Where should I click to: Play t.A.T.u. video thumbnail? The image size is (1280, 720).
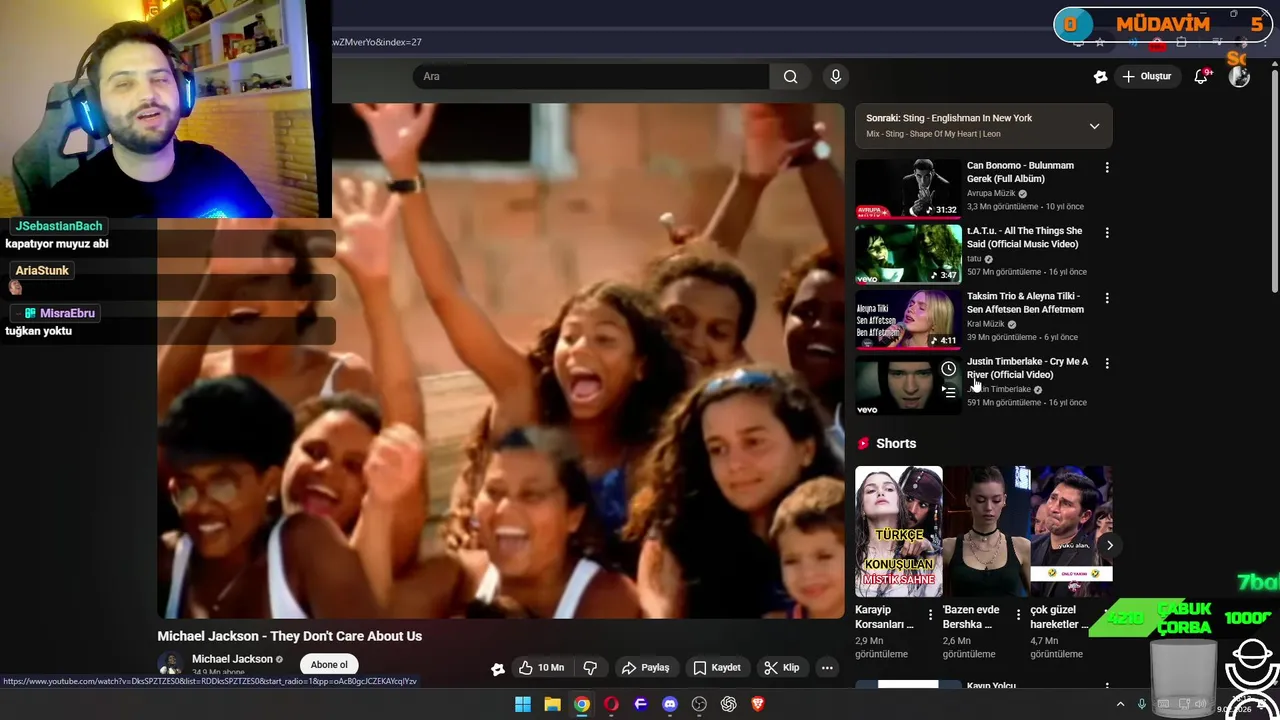(908, 254)
